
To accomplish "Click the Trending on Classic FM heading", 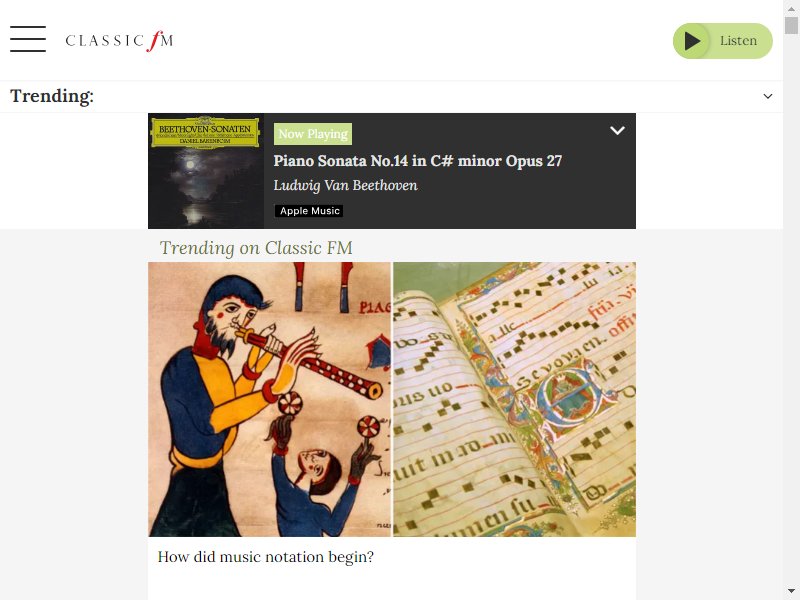I will pos(256,248).
